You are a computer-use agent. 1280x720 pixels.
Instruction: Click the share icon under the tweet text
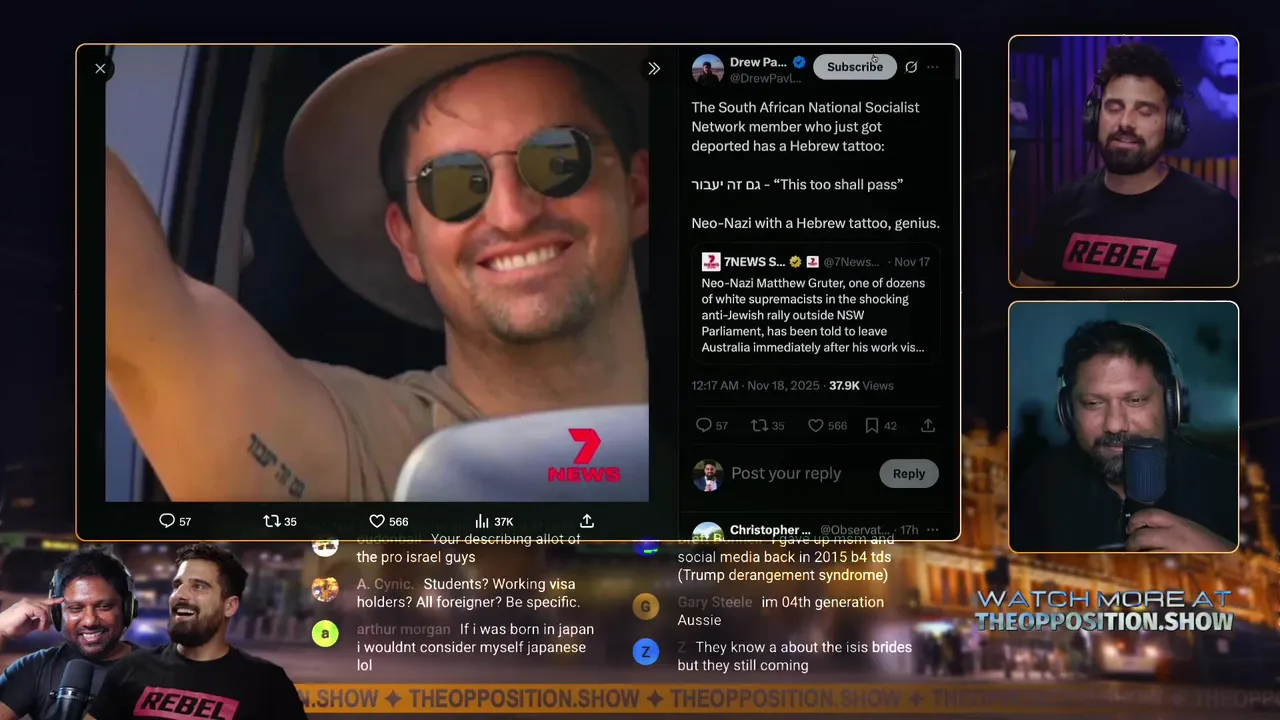[x=928, y=425]
